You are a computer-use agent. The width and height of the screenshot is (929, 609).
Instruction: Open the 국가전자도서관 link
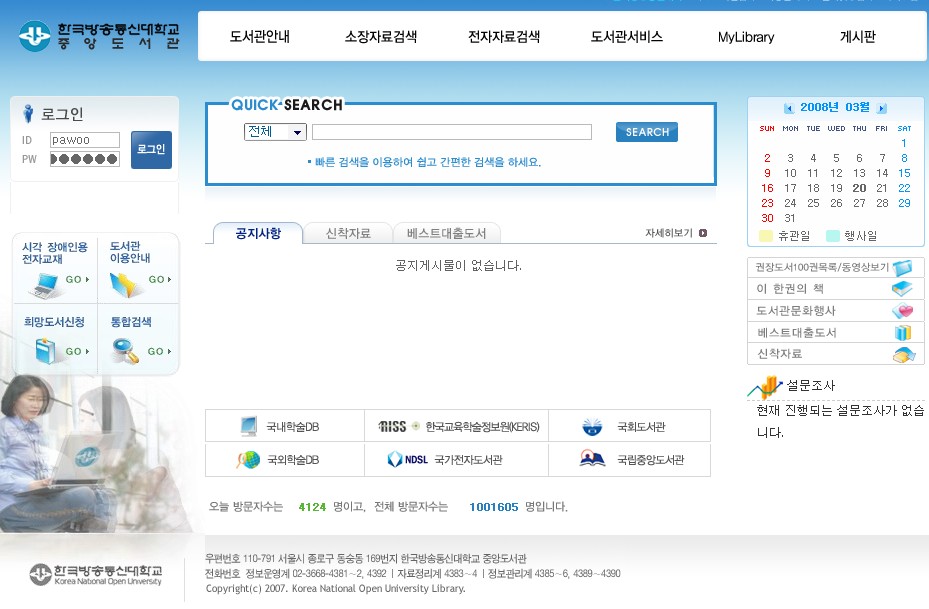(x=468, y=460)
